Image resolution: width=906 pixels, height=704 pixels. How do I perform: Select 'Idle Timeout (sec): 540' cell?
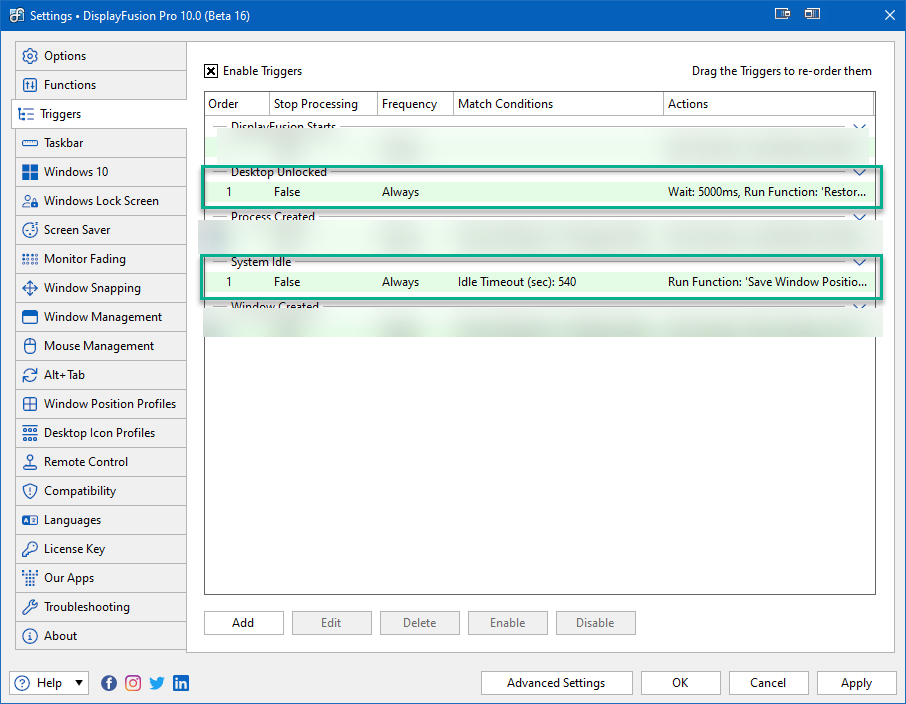click(517, 282)
